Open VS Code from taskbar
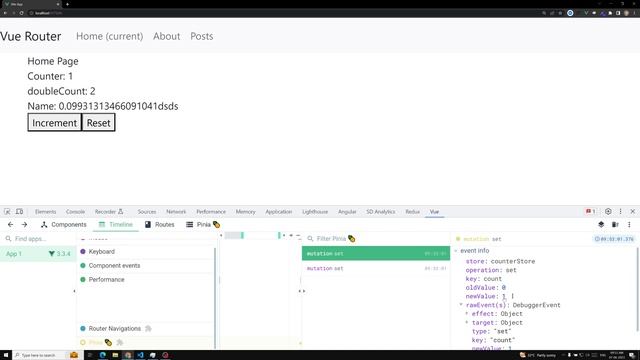 click(140, 355)
